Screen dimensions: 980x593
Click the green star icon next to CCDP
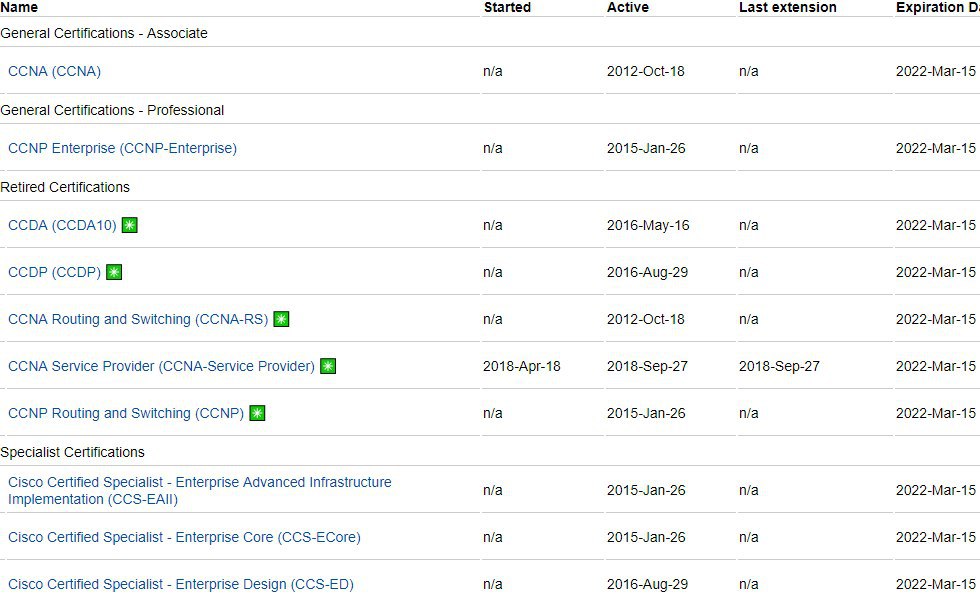[x=114, y=272]
